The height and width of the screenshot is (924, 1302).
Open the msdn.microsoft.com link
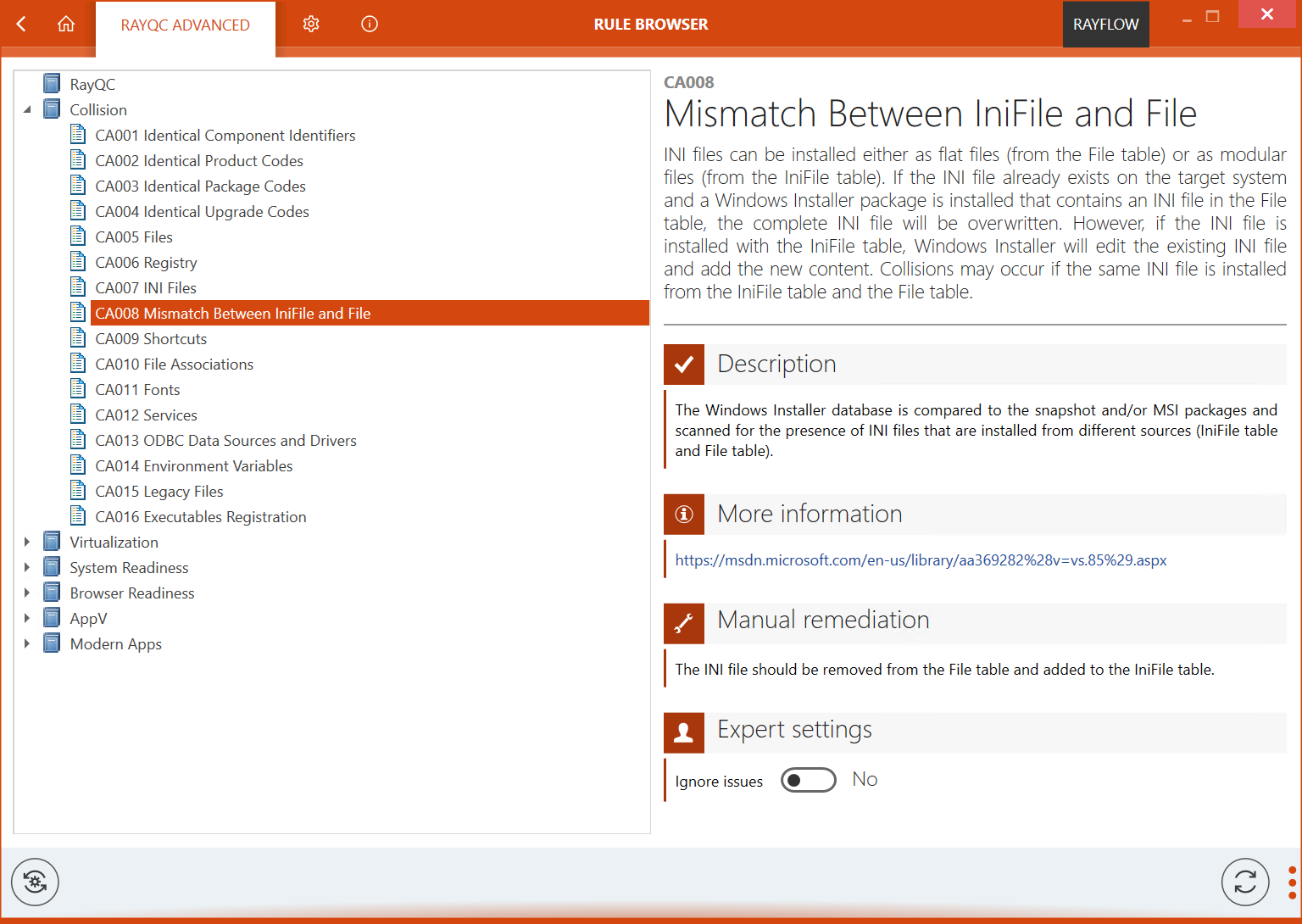(921, 560)
